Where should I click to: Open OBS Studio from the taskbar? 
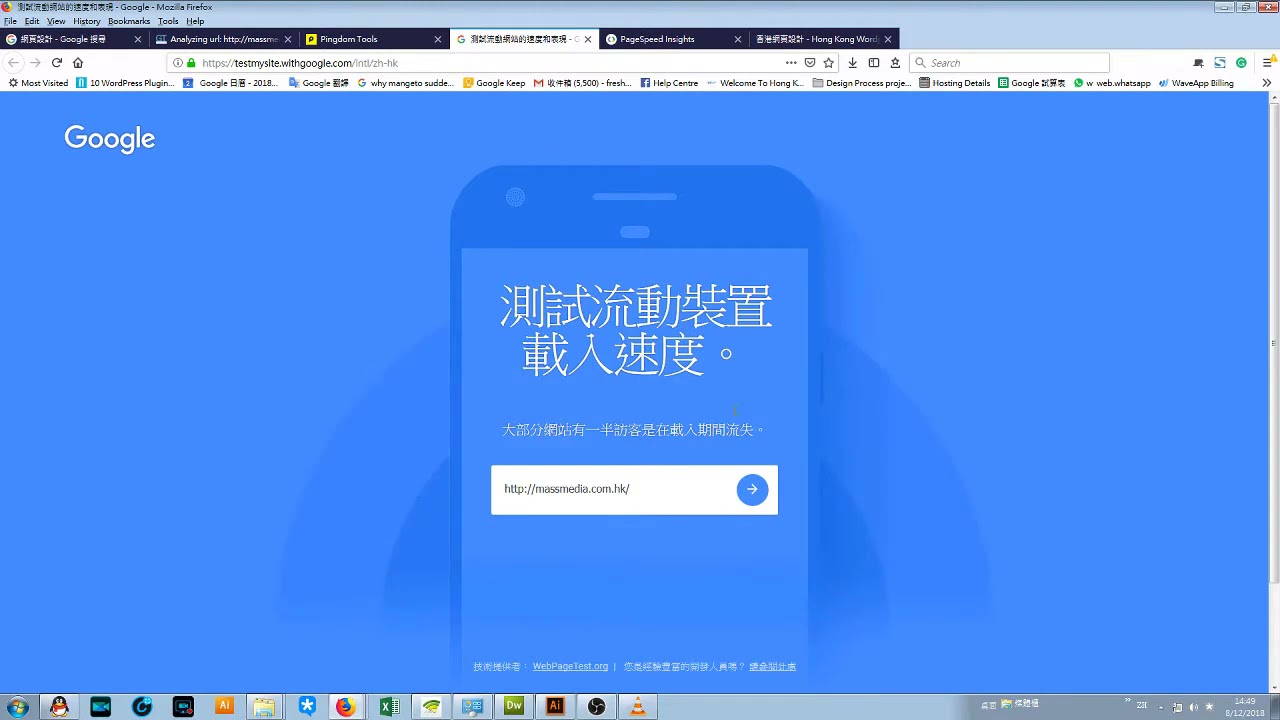(596, 707)
